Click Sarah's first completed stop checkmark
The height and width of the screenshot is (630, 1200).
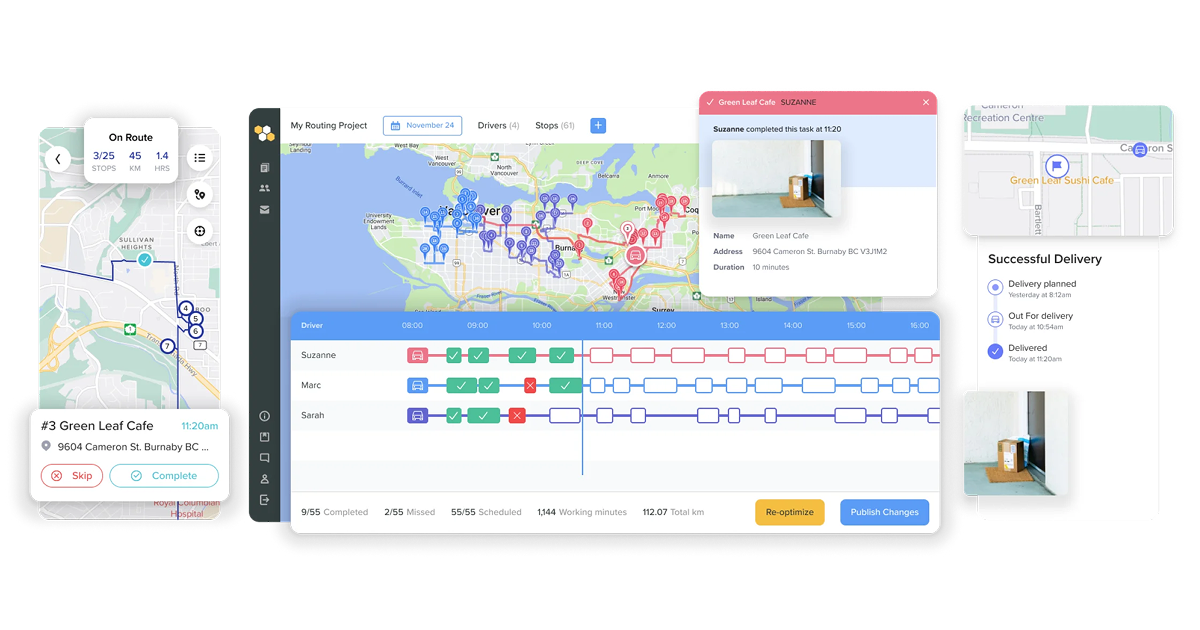point(454,415)
